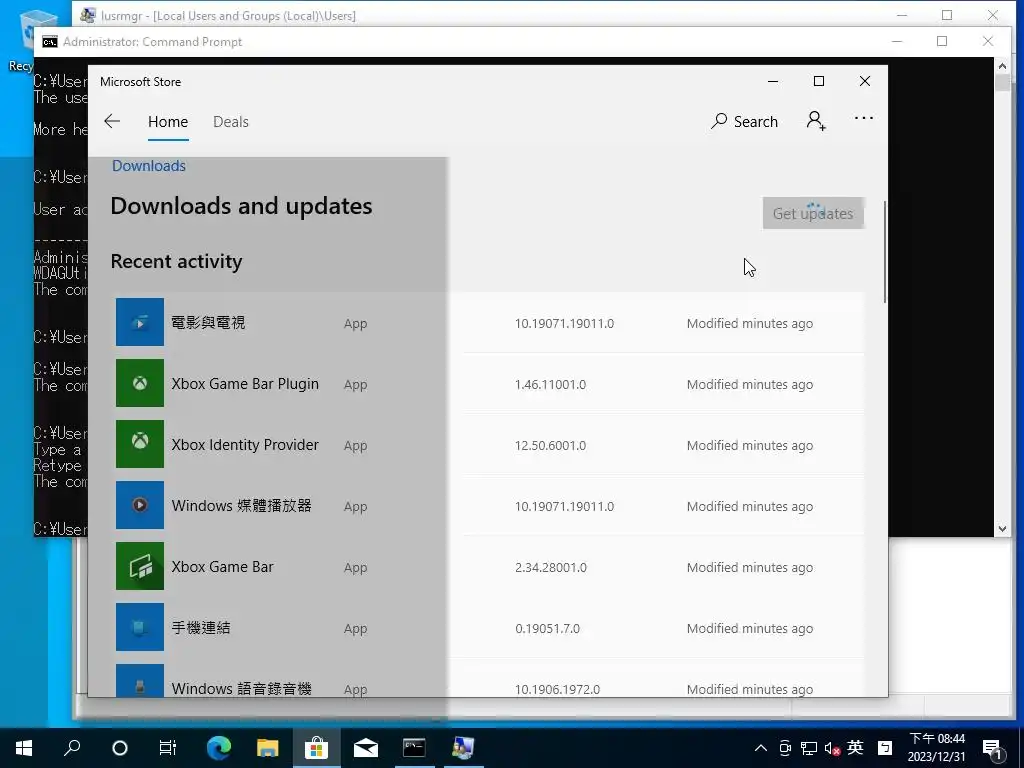Click the IME mode tray icon
Image resolution: width=1024 pixels, height=768 pixels.
click(x=885, y=748)
